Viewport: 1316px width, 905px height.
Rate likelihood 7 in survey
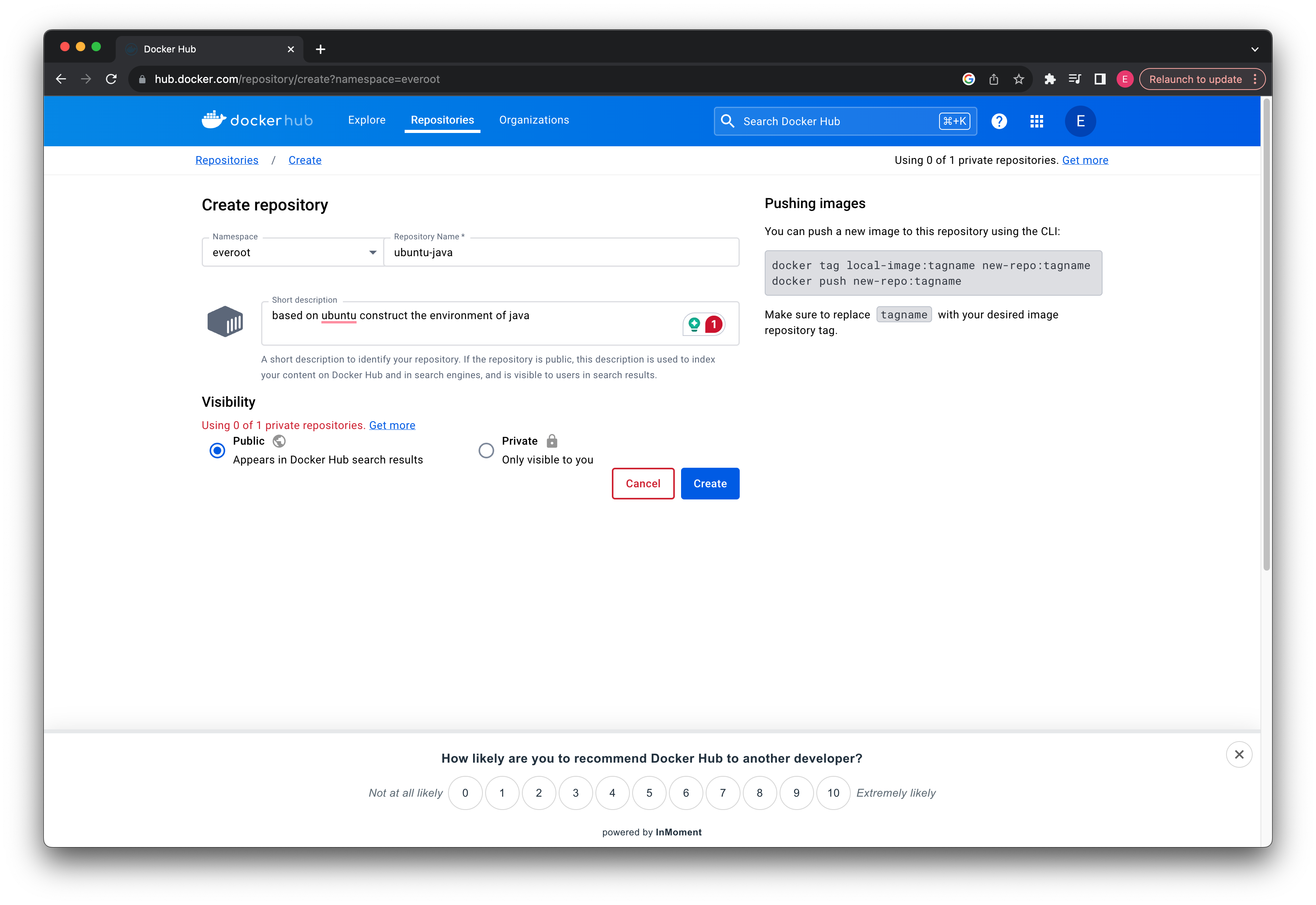pyautogui.click(x=723, y=792)
